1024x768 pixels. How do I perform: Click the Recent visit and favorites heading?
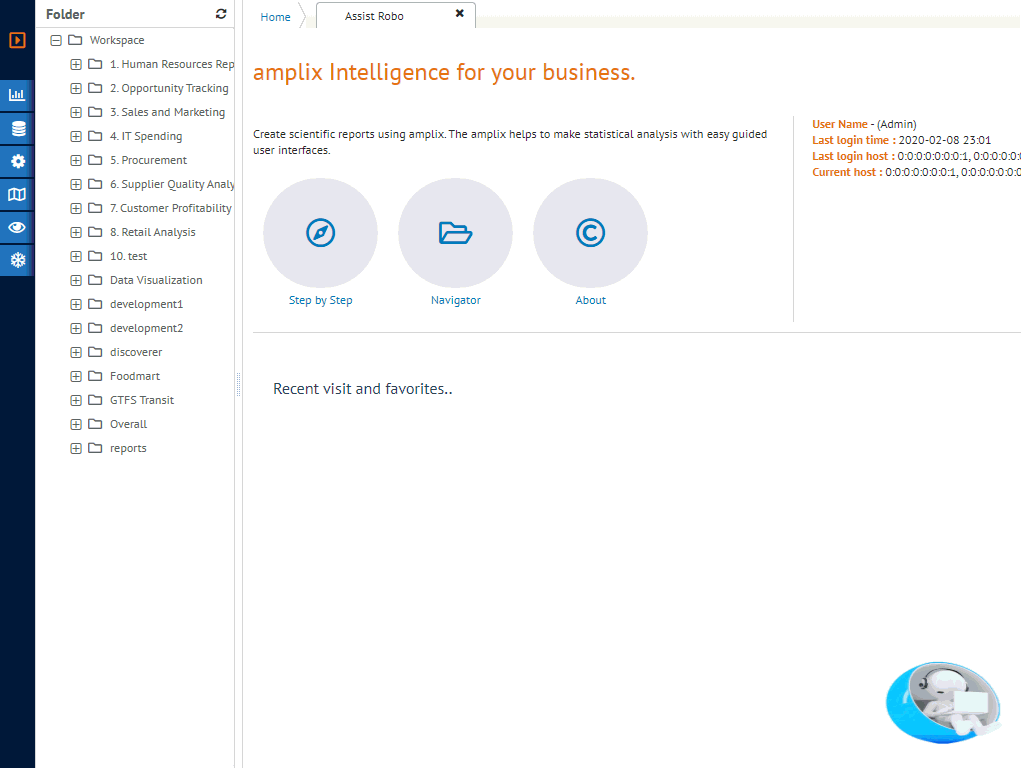[362, 389]
